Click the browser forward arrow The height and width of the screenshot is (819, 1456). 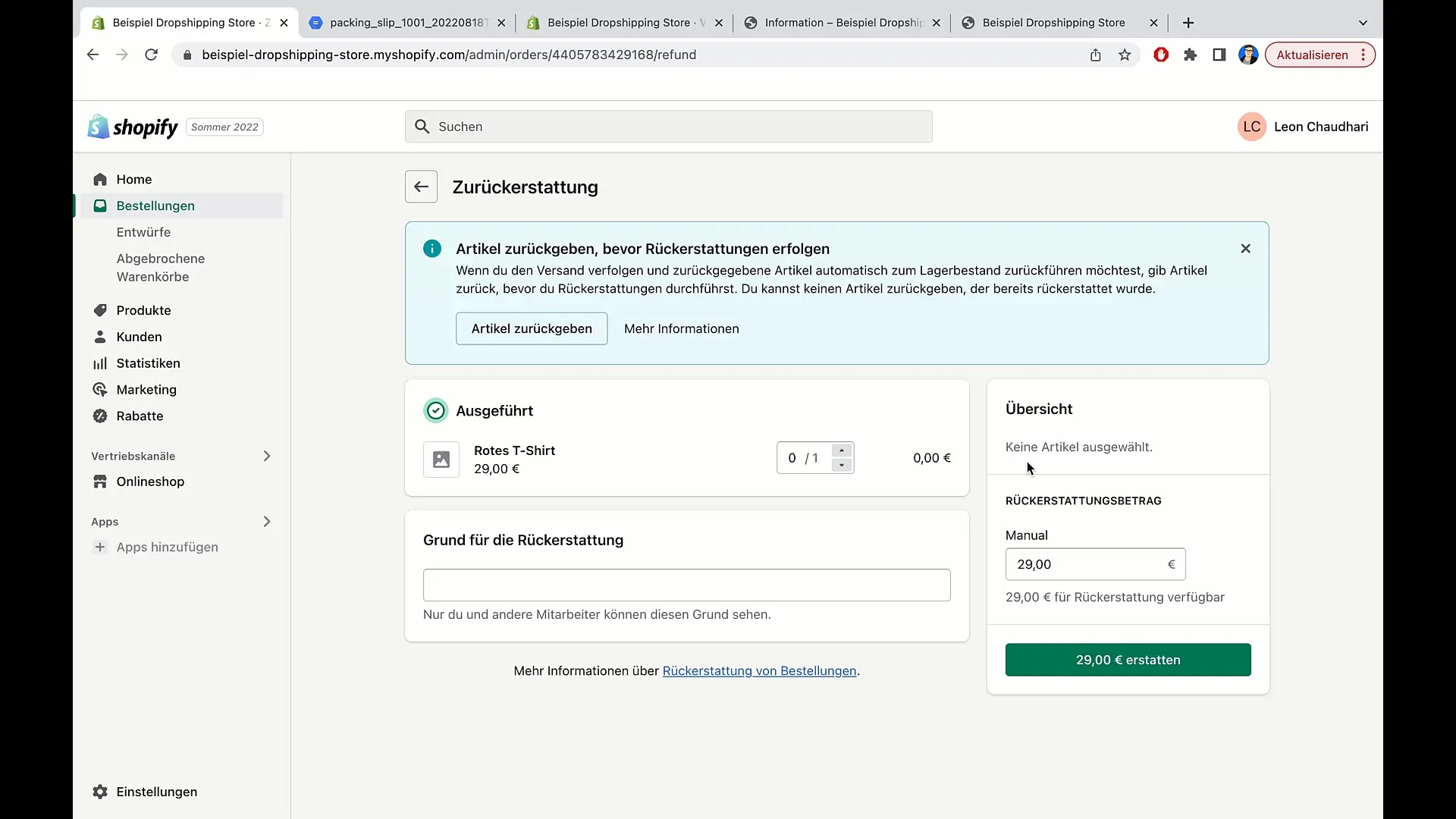click(x=121, y=55)
